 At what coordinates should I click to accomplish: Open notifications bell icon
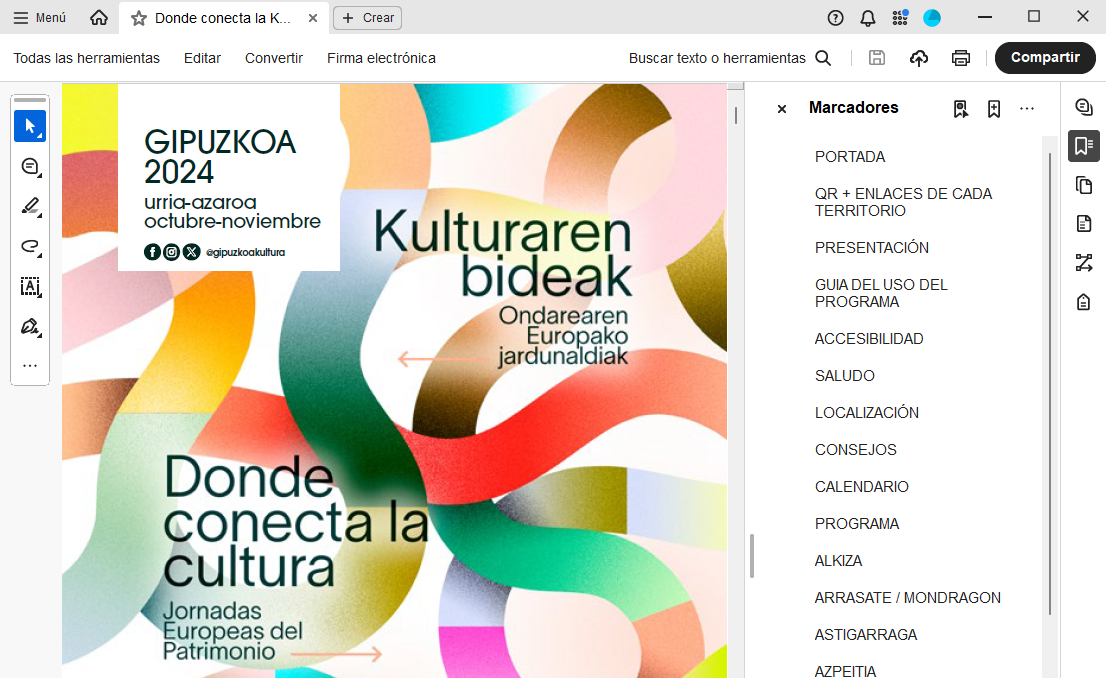tap(868, 18)
